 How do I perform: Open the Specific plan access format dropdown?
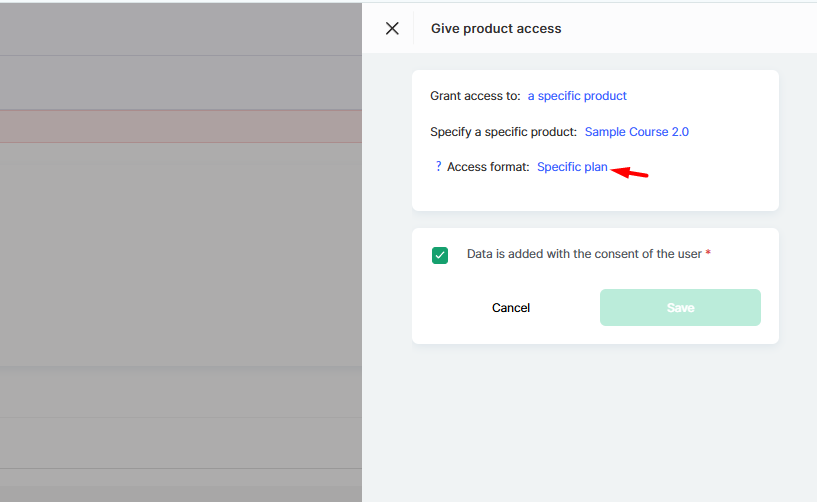(572, 167)
